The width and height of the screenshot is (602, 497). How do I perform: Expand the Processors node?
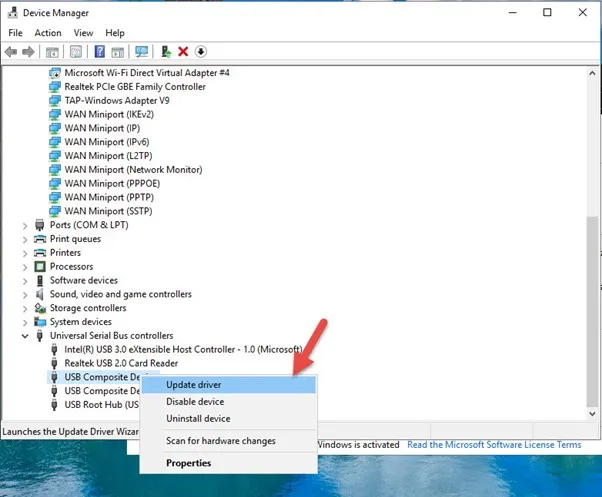point(25,267)
